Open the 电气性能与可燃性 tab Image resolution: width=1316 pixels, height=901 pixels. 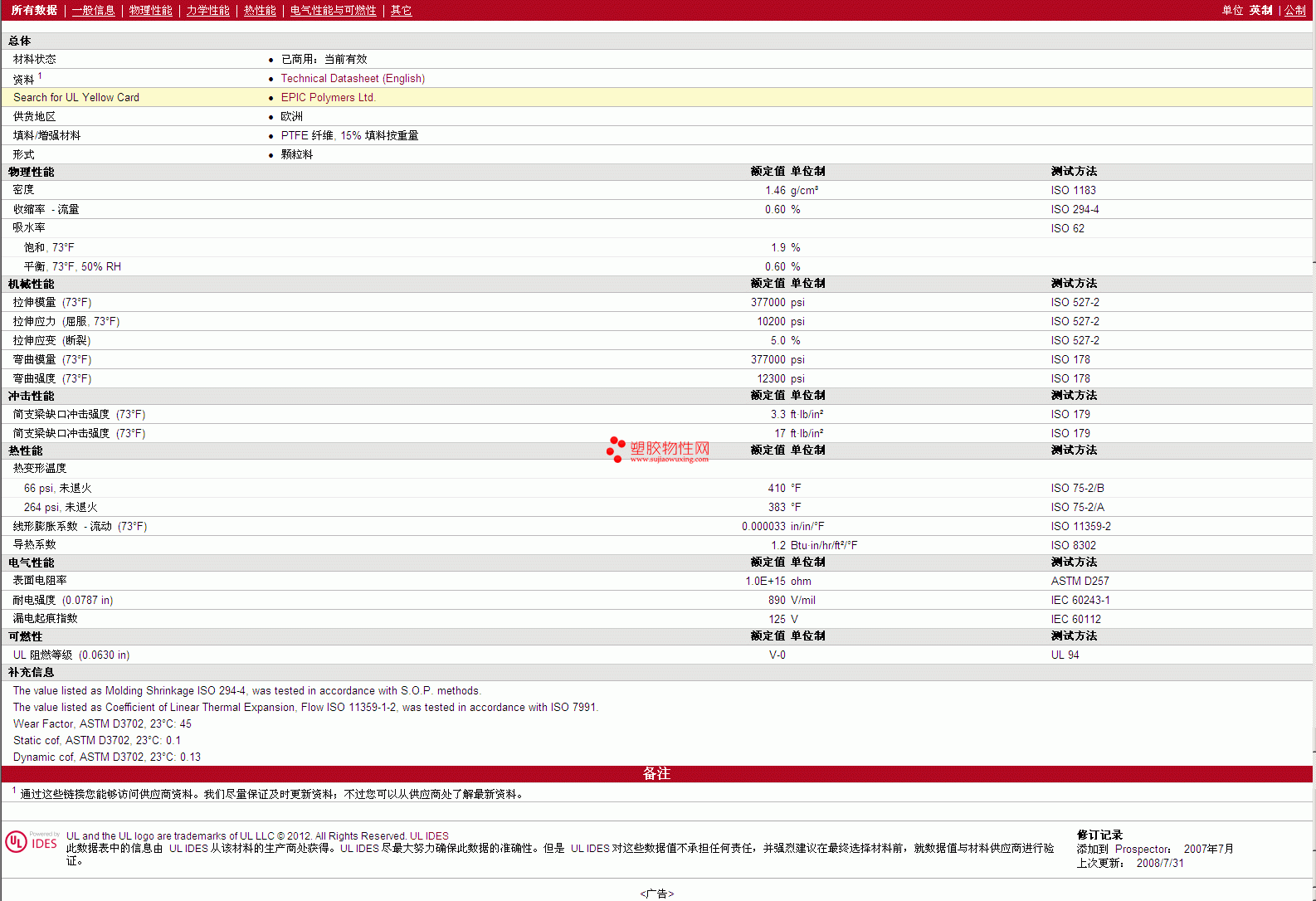point(334,10)
